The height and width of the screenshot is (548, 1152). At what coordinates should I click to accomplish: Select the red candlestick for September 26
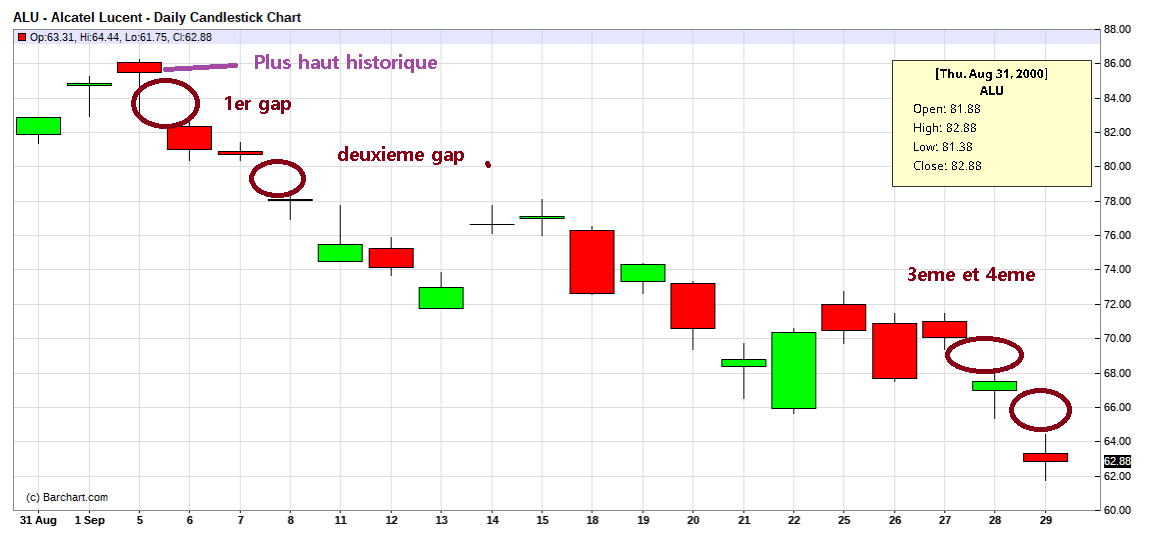pos(894,351)
